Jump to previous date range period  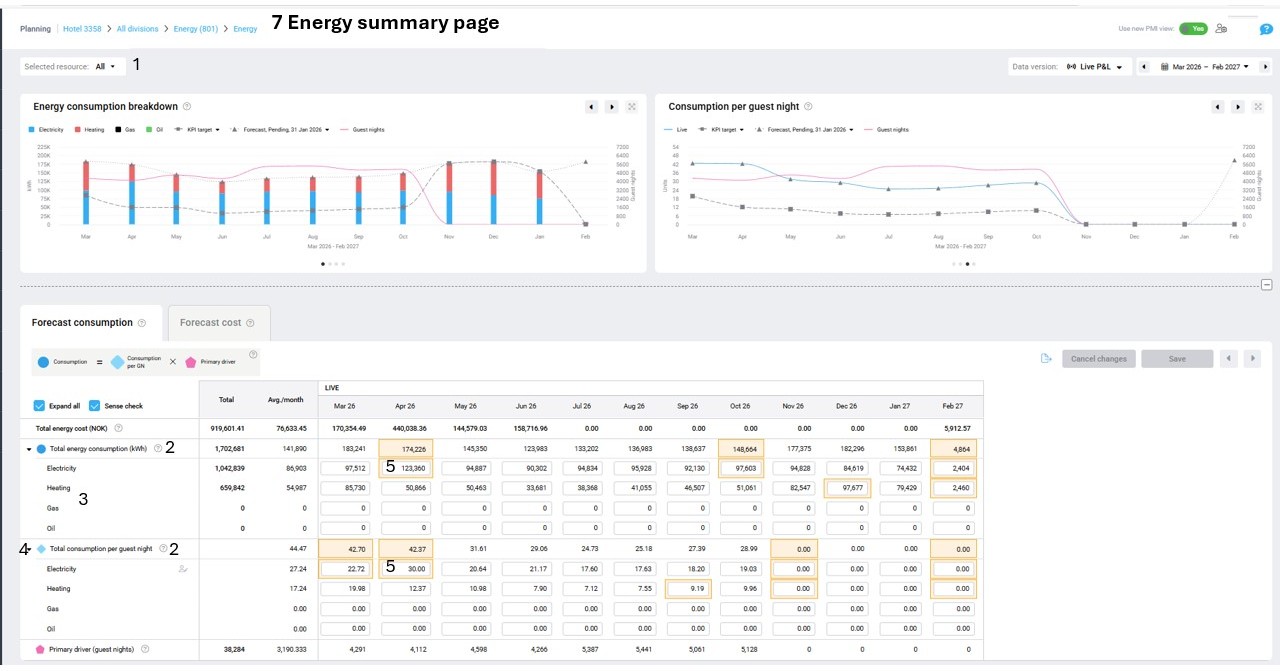coord(1145,67)
